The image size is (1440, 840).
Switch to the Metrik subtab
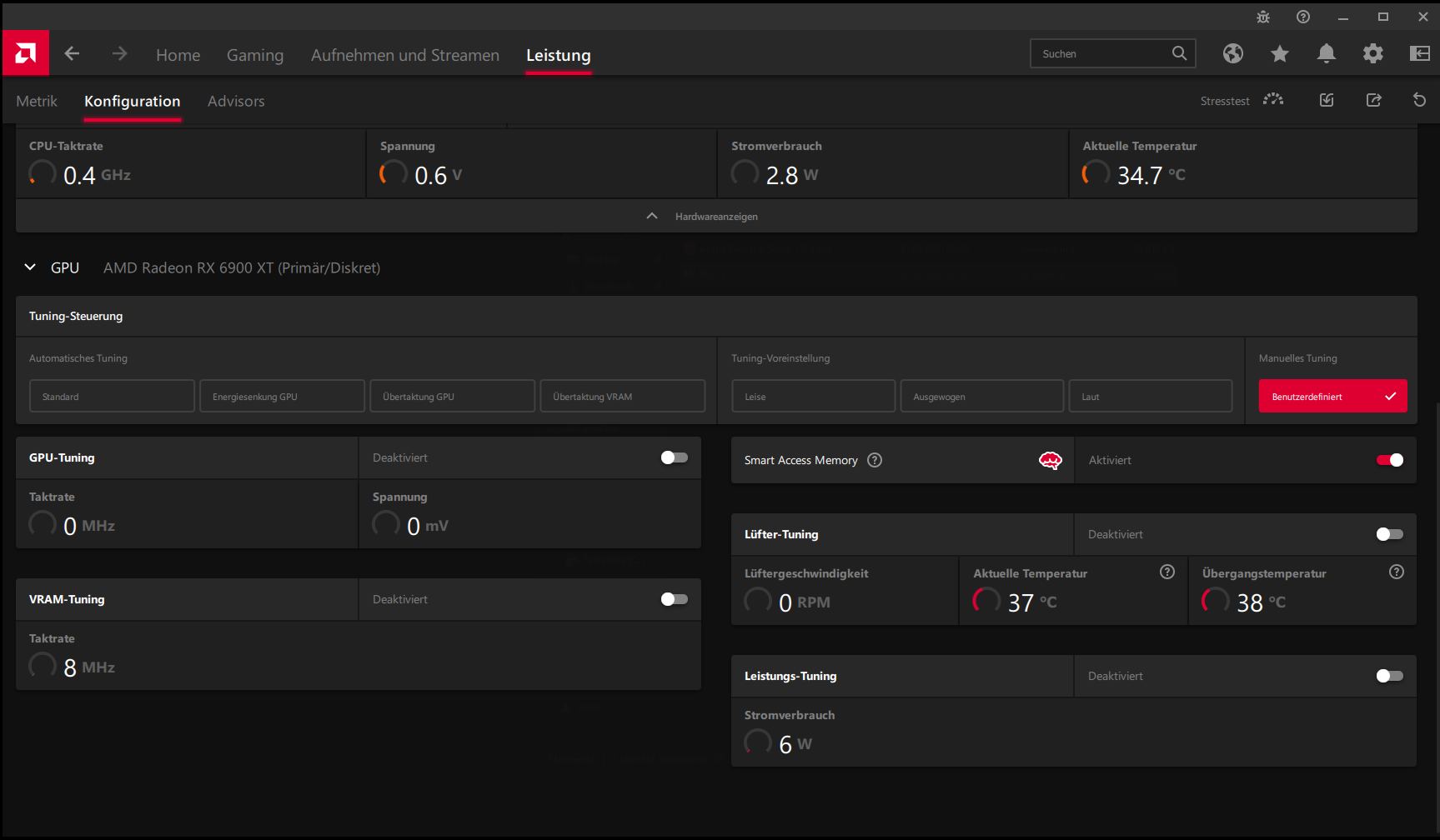[x=37, y=101]
